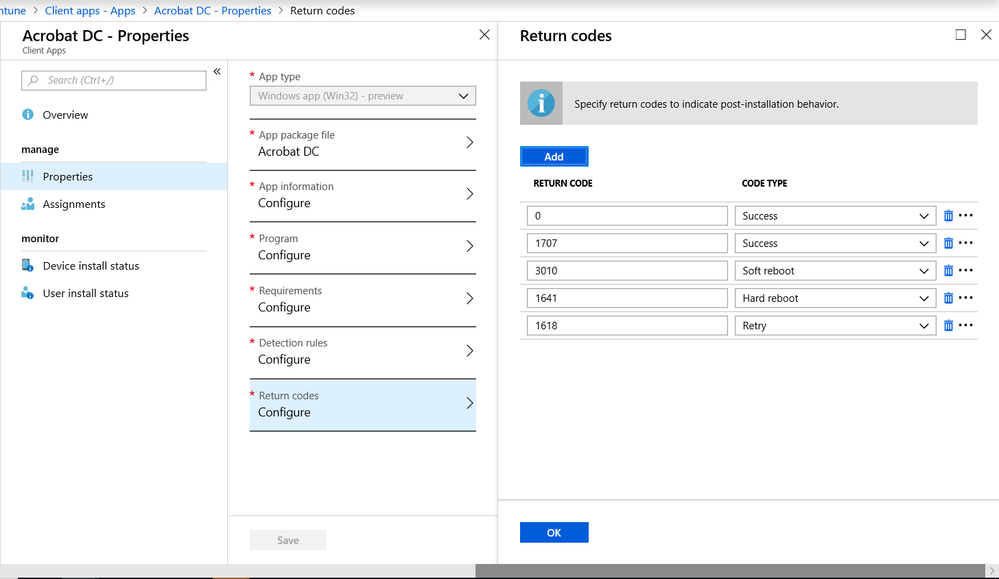Edit the return code 1707 field
The image size is (999, 579).
click(x=627, y=243)
